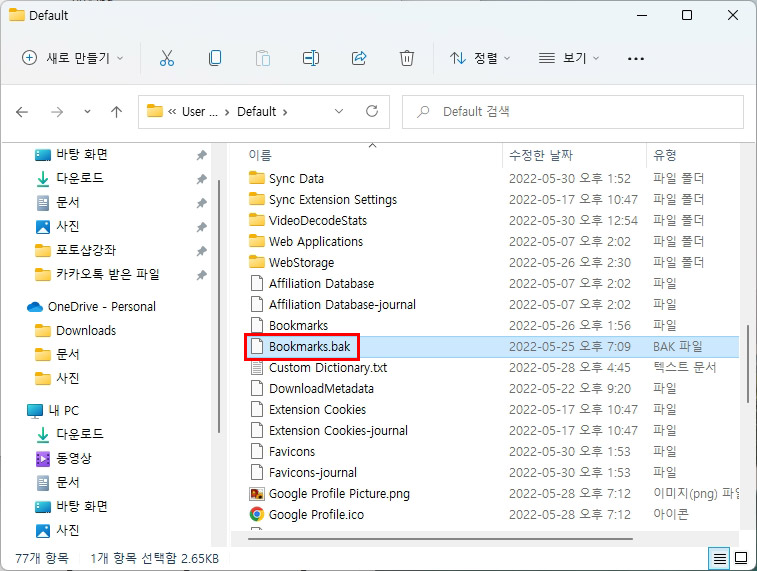Expand hidden path with double chevron

coord(172,112)
